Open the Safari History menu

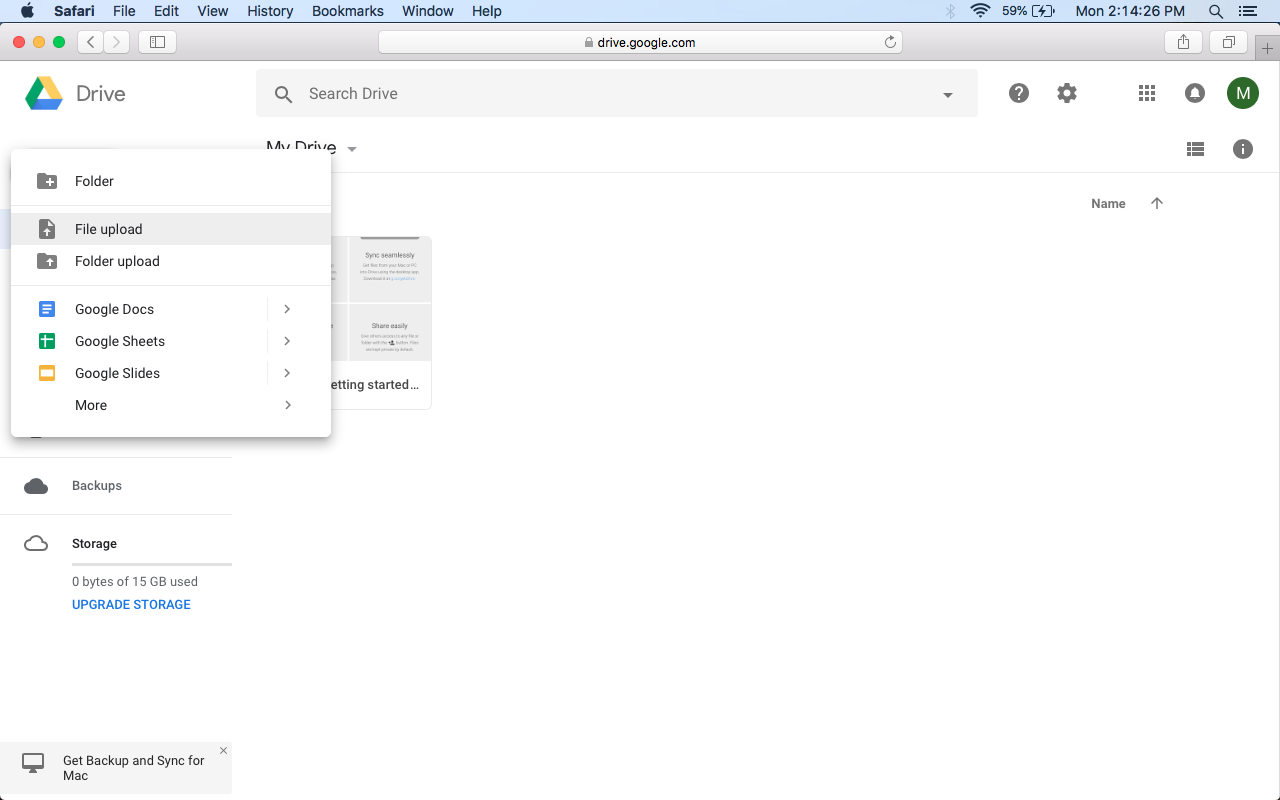(x=270, y=11)
